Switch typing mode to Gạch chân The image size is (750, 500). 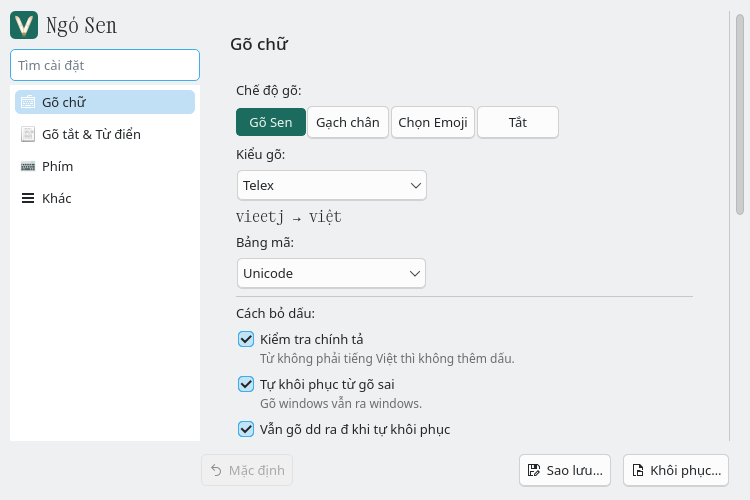(x=348, y=122)
